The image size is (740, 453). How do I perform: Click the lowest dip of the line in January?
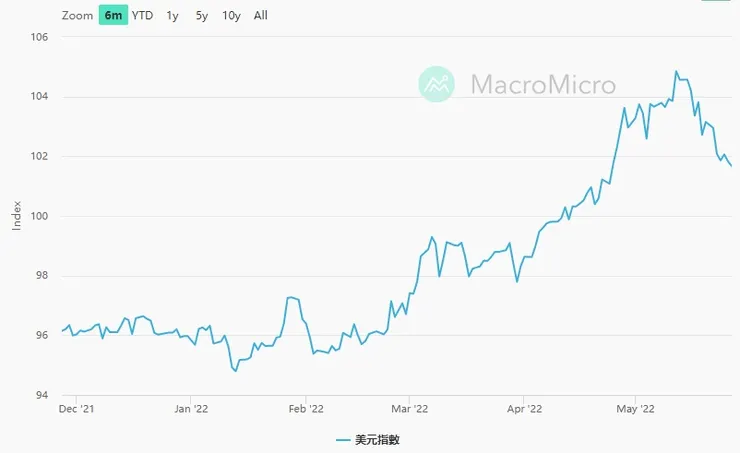[x=235, y=371]
